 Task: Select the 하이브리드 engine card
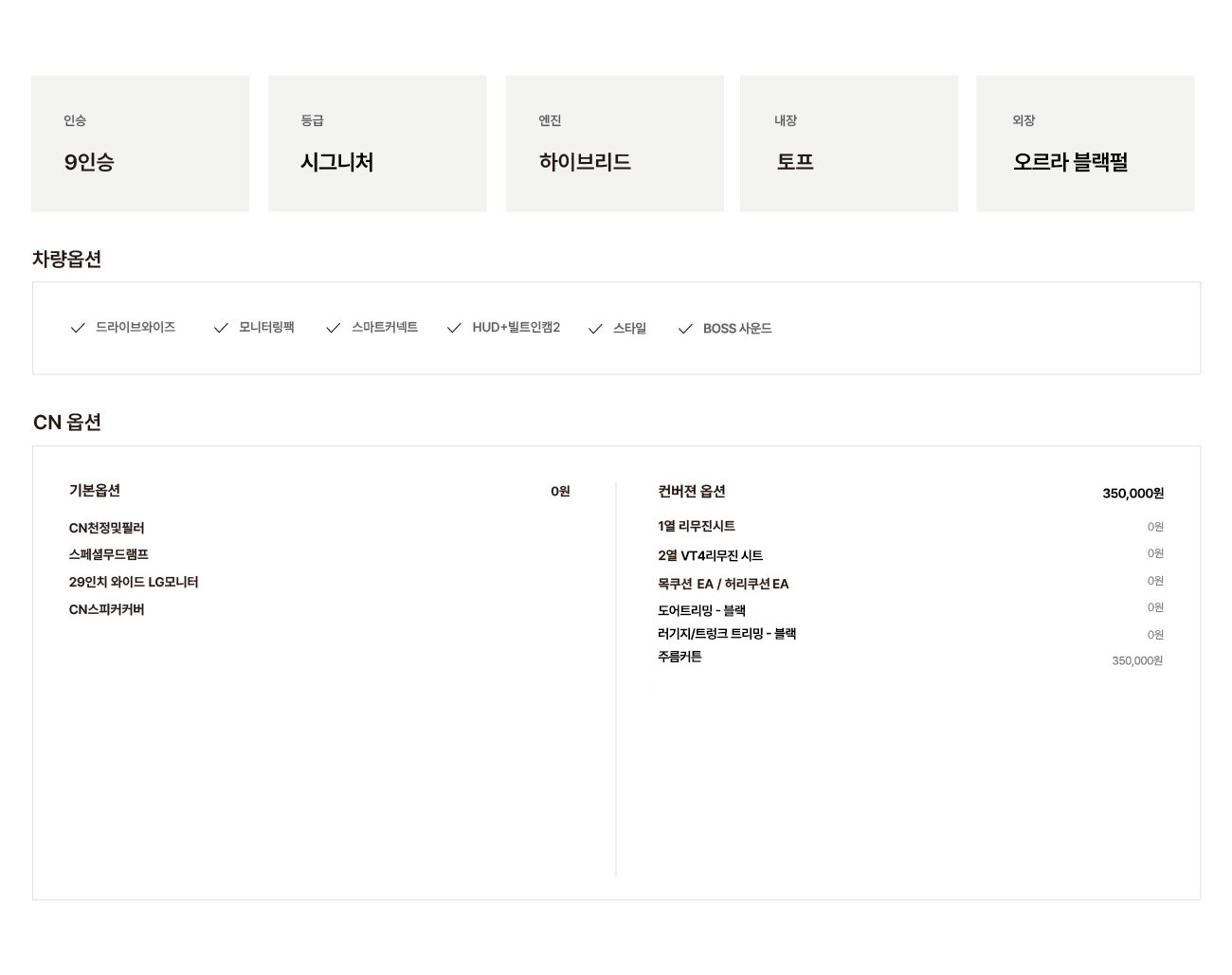click(x=614, y=143)
